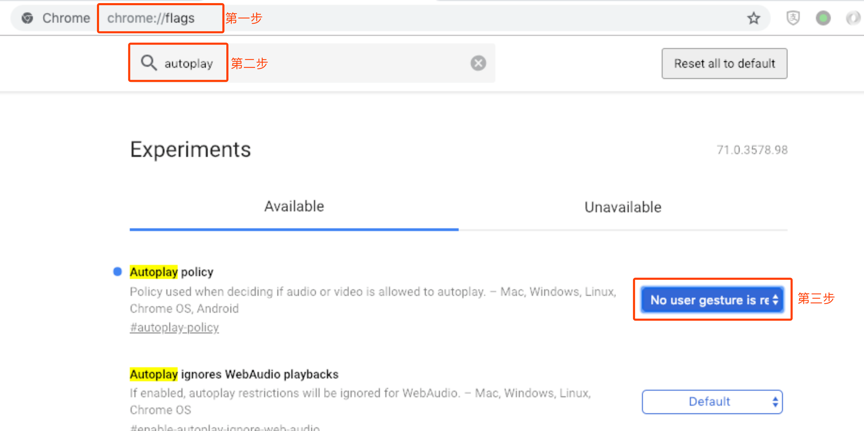
Task: Open the #autoplay-policy anchor link
Action: point(174,327)
